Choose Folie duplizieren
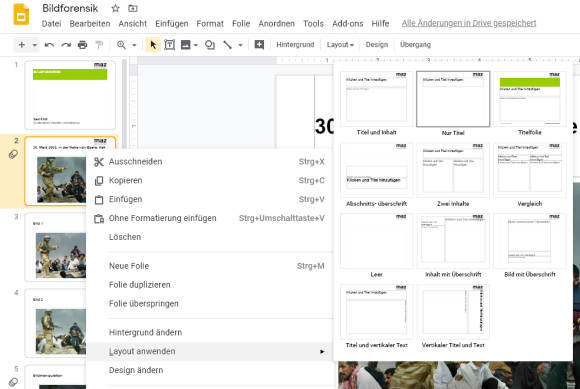580x389 pixels. [x=210, y=285]
